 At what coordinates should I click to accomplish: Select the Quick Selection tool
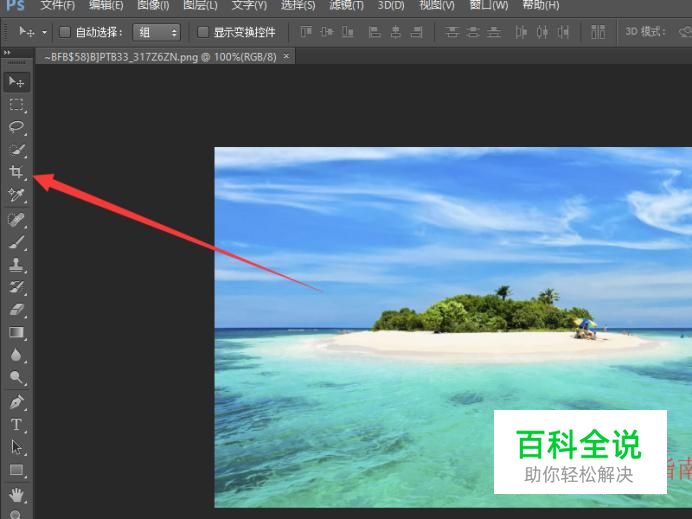tap(16, 150)
